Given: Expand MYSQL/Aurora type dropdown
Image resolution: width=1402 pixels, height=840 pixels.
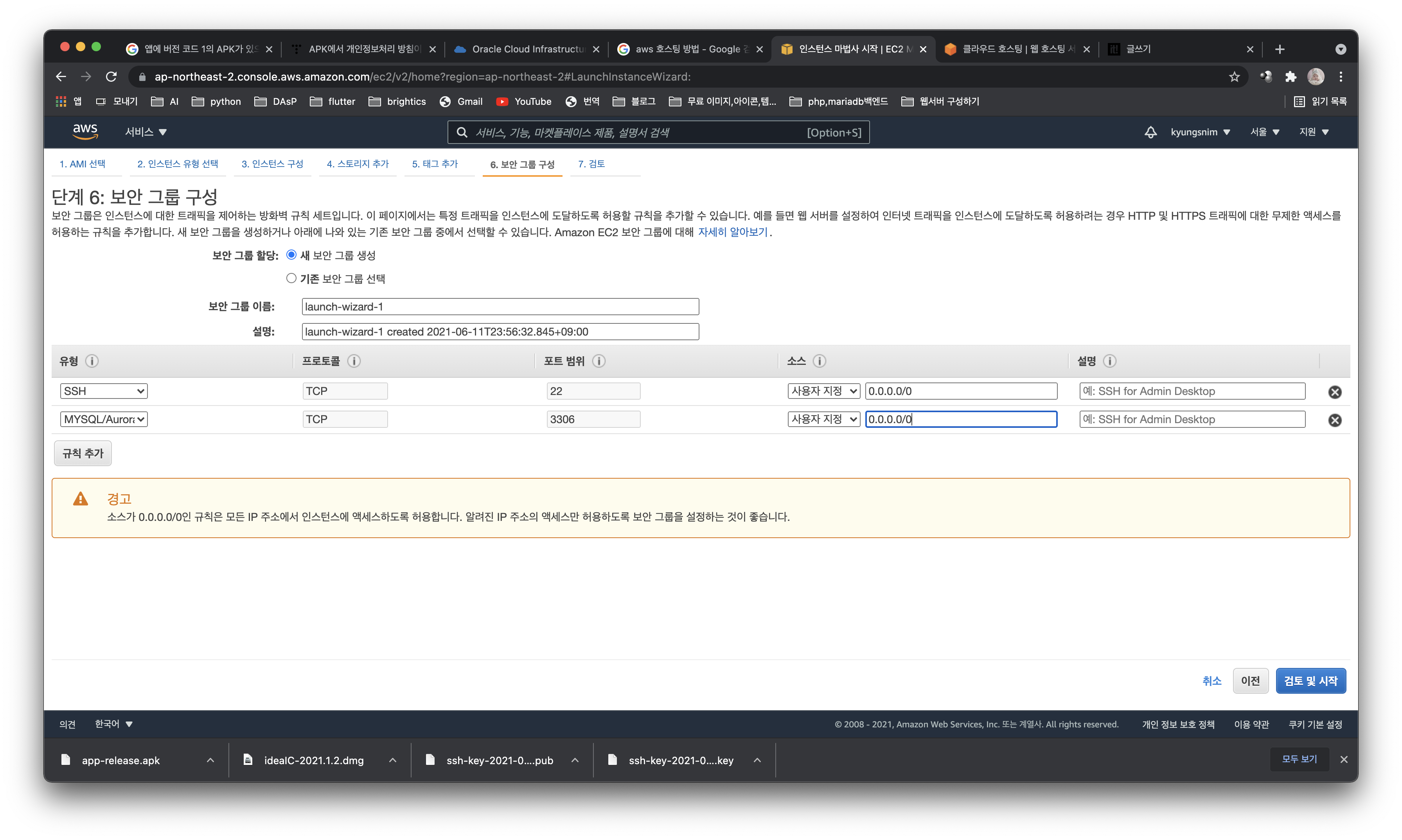Looking at the screenshot, I should click(104, 420).
